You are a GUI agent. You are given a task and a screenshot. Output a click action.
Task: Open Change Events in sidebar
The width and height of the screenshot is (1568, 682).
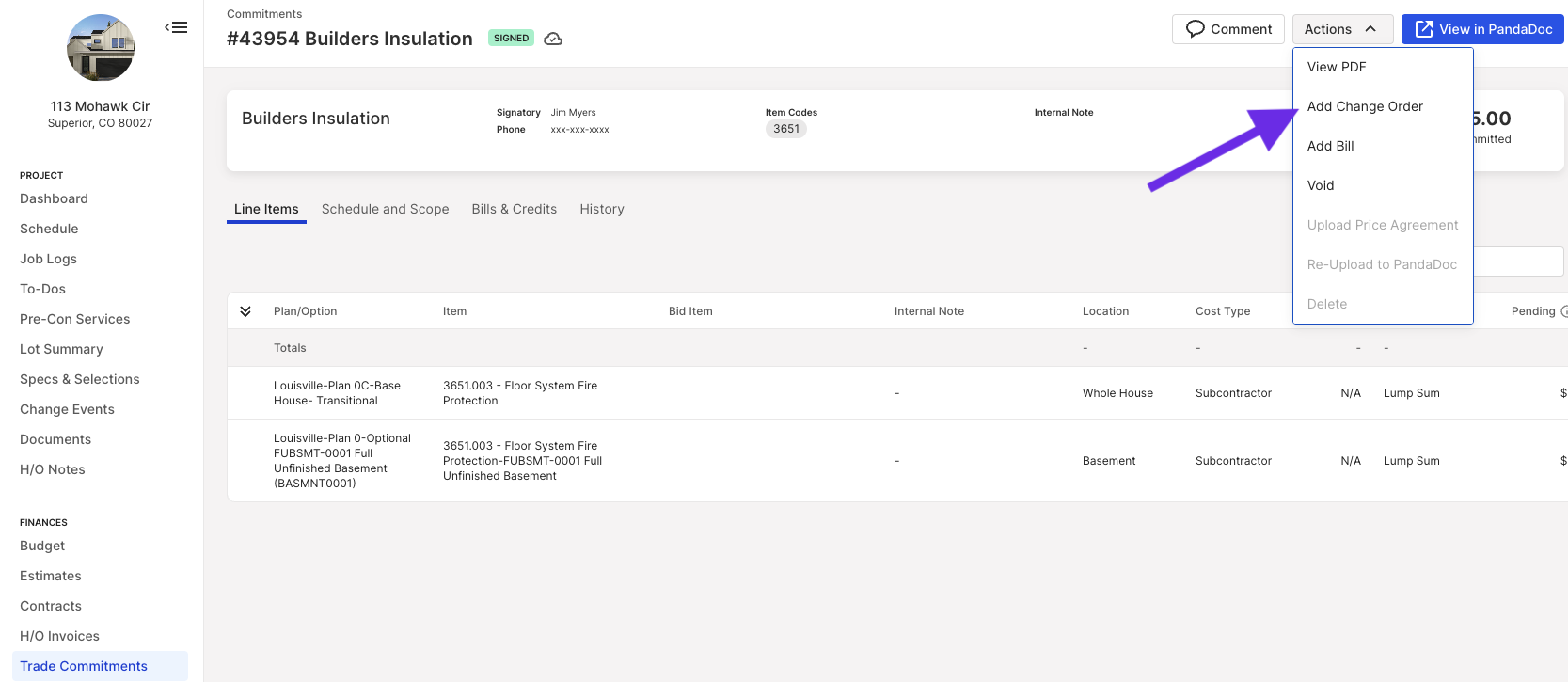click(67, 409)
